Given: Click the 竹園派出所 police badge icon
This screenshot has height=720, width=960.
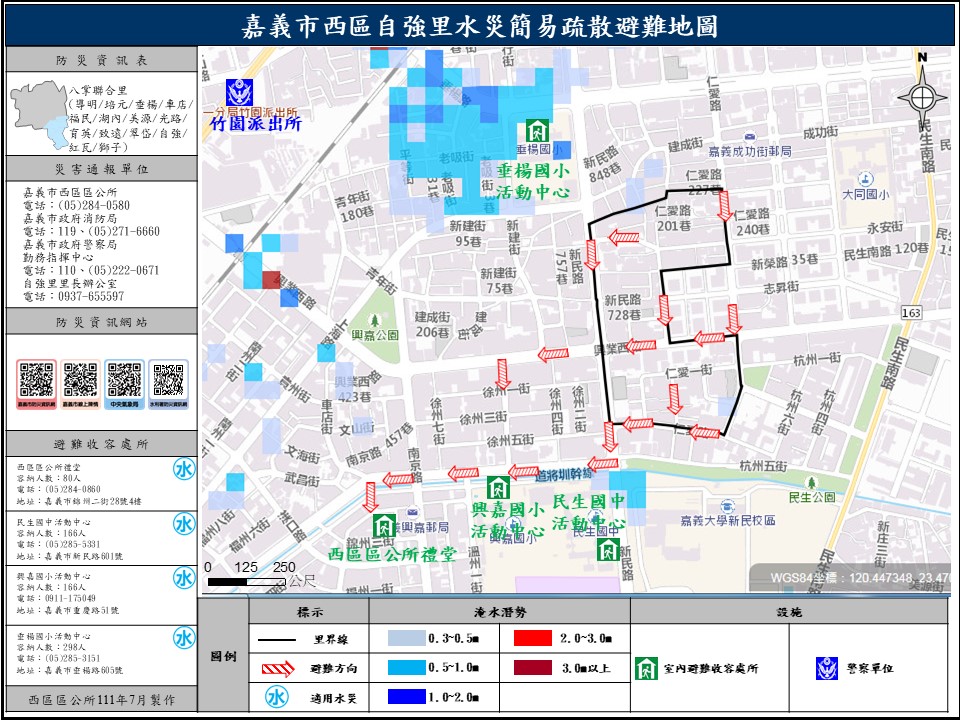Looking at the screenshot, I should point(238,93).
